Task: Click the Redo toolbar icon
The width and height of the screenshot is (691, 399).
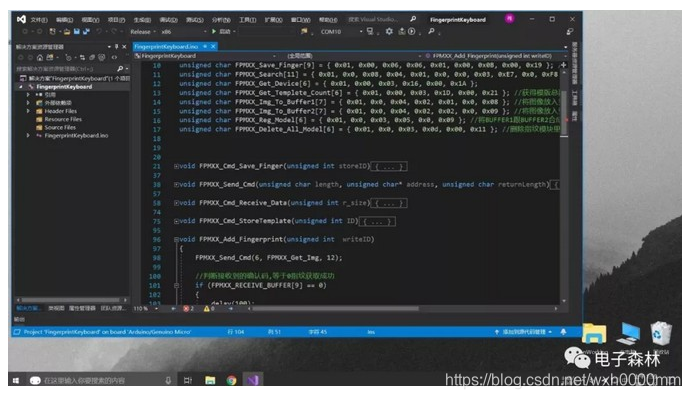Action: pos(114,32)
